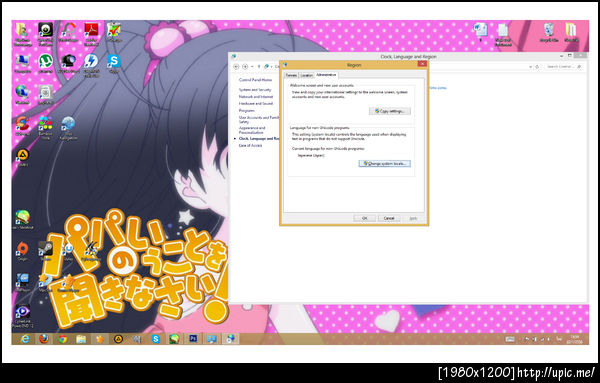Open the user folder desktop icon

[x=23, y=34]
